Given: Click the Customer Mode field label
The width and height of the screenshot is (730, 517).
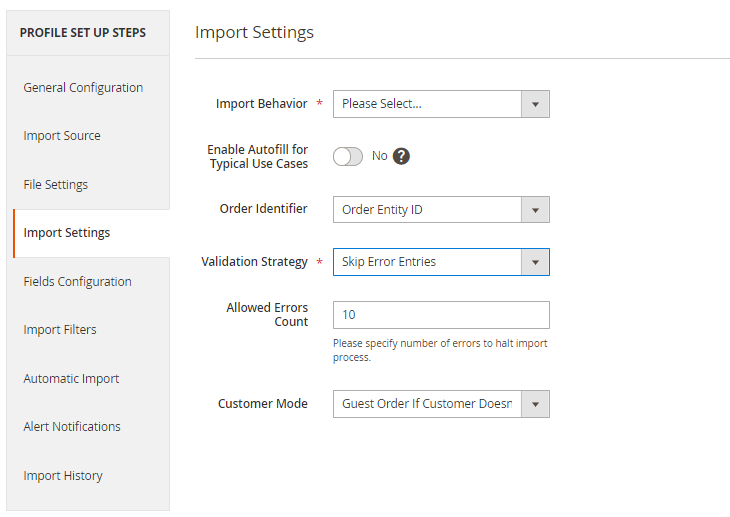Looking at the screenshot, I should click(x=263, y=403).
